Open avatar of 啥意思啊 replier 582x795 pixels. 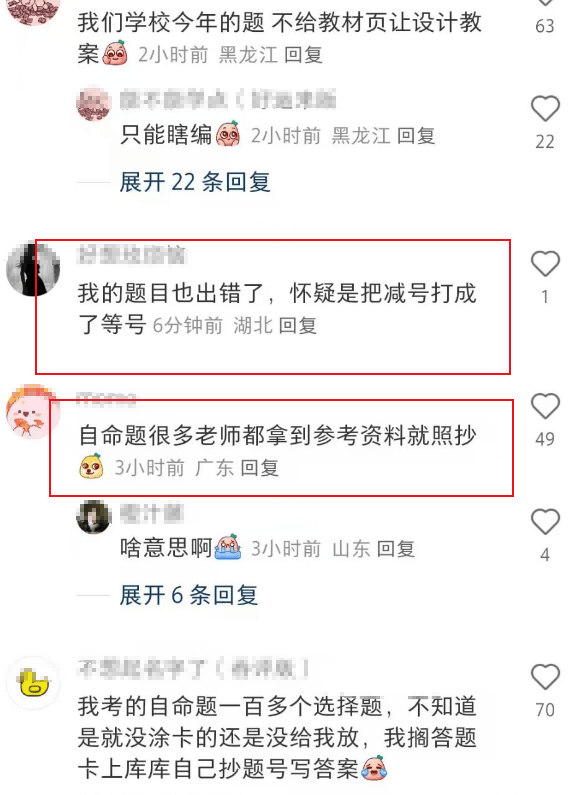[x=94, y=517]
